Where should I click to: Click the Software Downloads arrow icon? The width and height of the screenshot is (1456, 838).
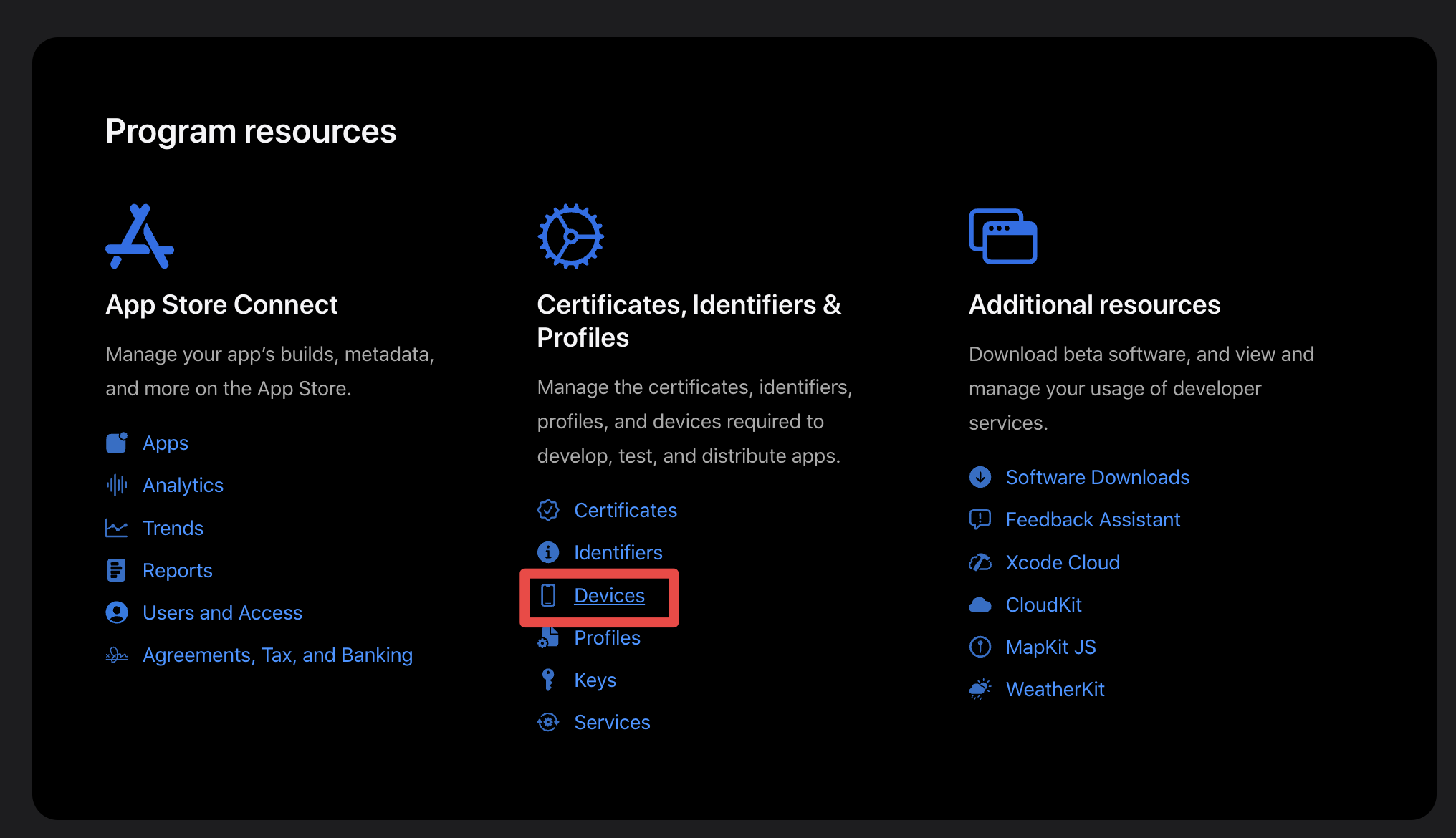click(x=980, y=477)
